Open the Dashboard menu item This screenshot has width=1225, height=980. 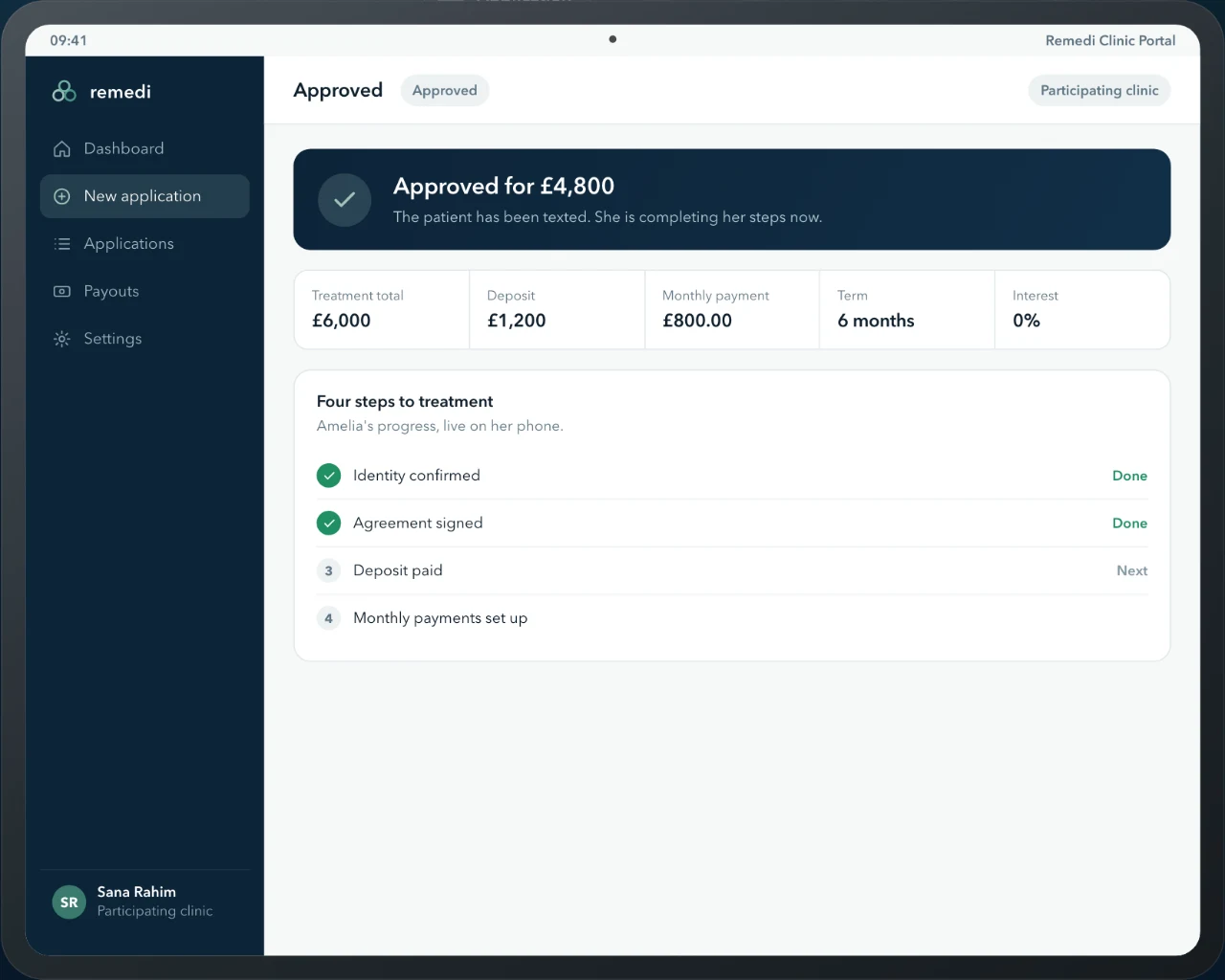pyautogui.click(x=145, y=148)
